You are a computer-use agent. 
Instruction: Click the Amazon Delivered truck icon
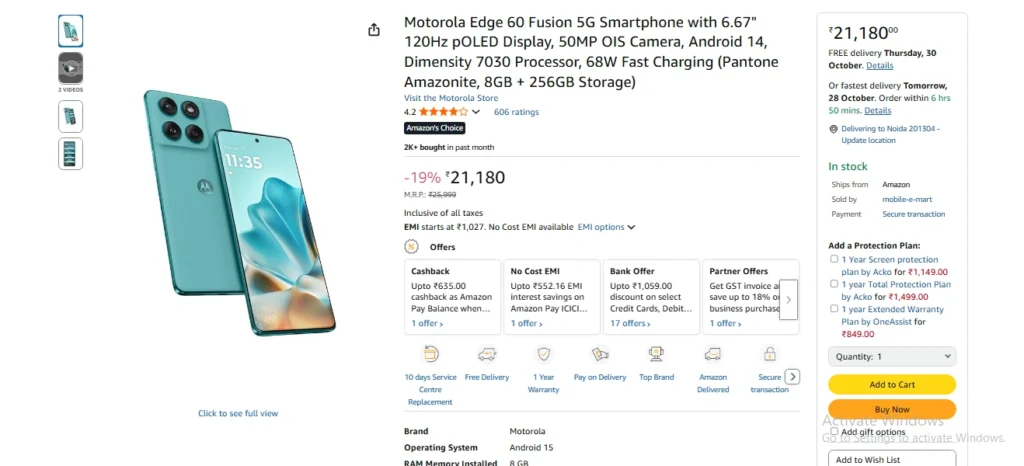713,354
